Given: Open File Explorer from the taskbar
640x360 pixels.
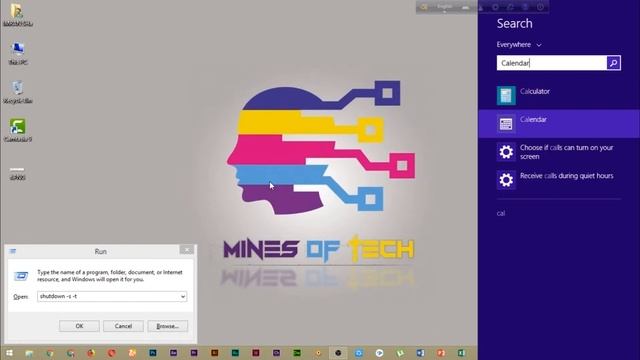Looking at the screenshot, I should coord(29,353).
